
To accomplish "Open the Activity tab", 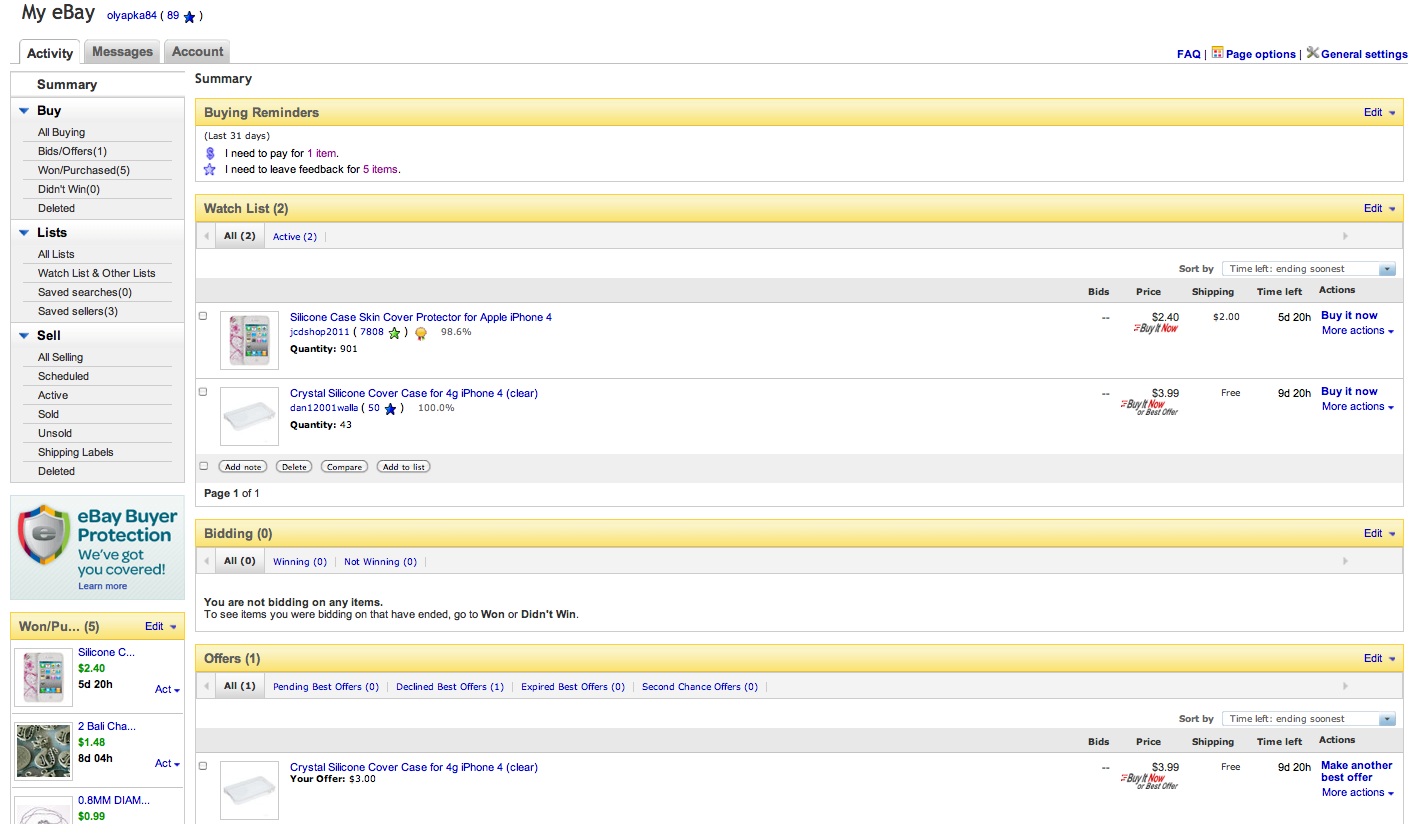I will point(50,53).
